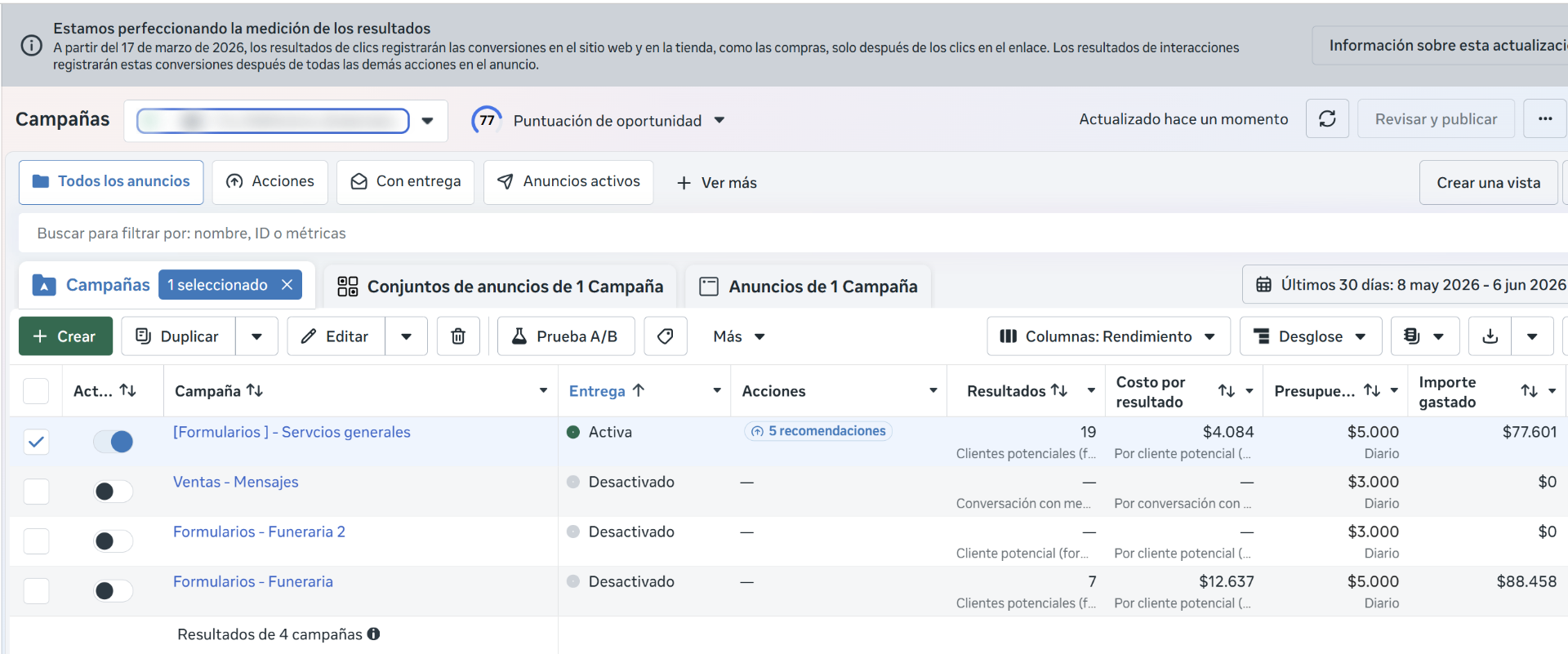The width and height of the screenshot is (1568, 654).
Task: Open the export options dropdown arrow
Action: [1532, 336]
